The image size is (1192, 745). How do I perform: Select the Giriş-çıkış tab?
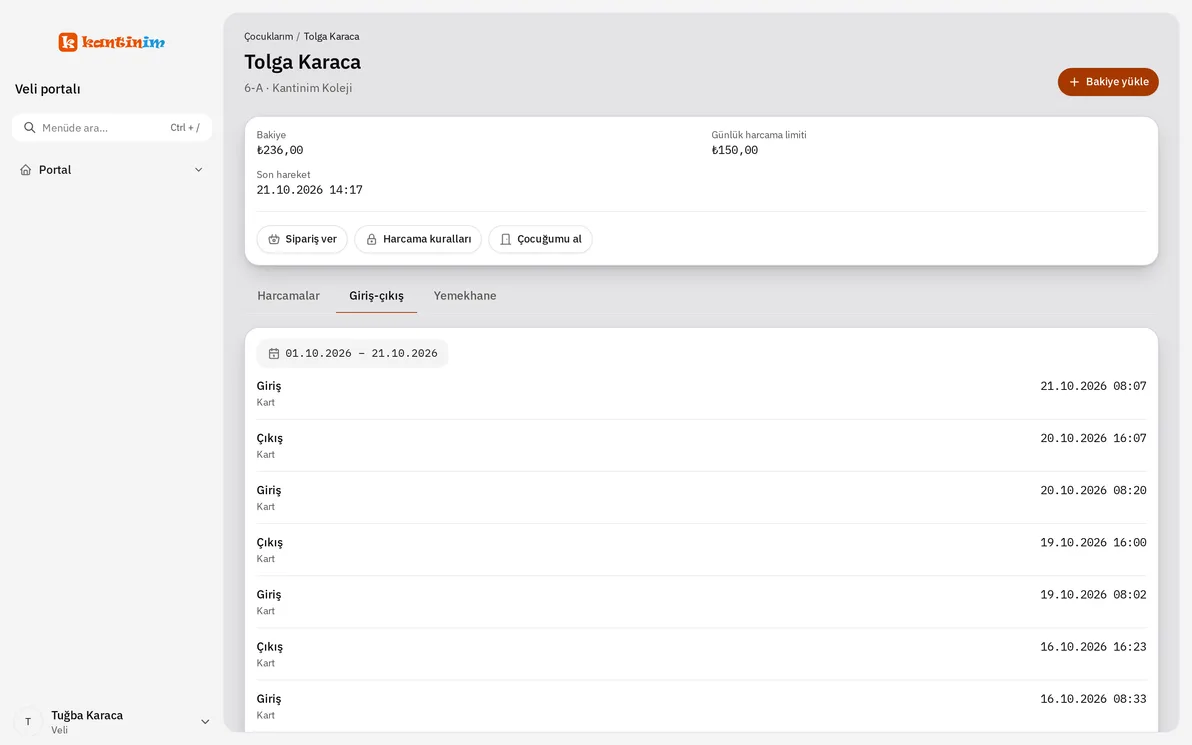[376, 296]
